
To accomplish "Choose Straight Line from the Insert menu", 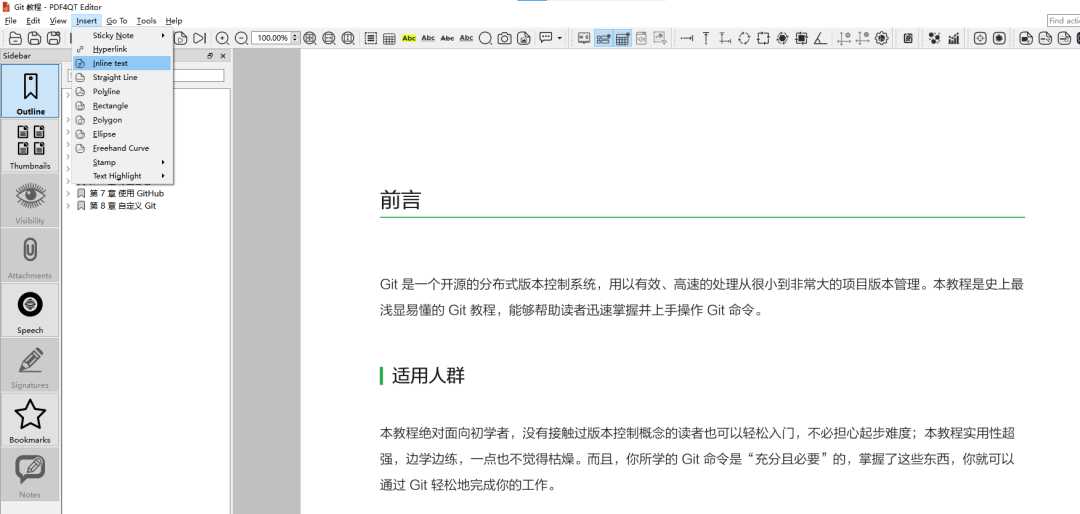I will coord(122,77).
